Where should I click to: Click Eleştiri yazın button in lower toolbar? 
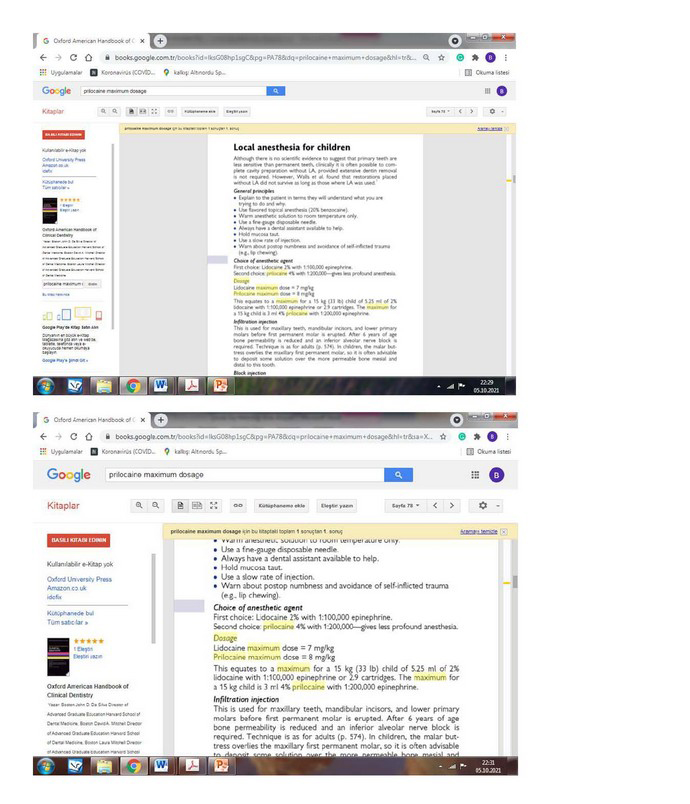tap(337, 506)
